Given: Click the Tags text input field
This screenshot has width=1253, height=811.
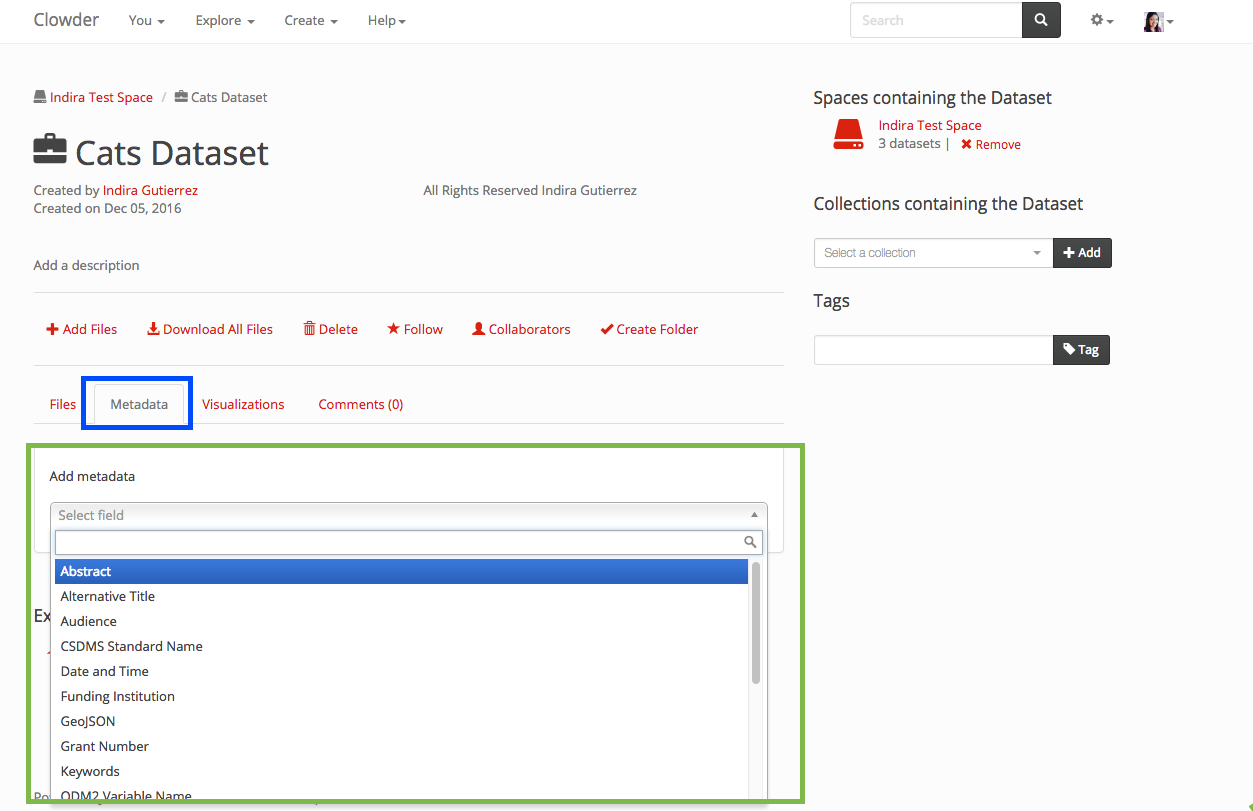Looking at the screenshot, I should pos(932,350).
